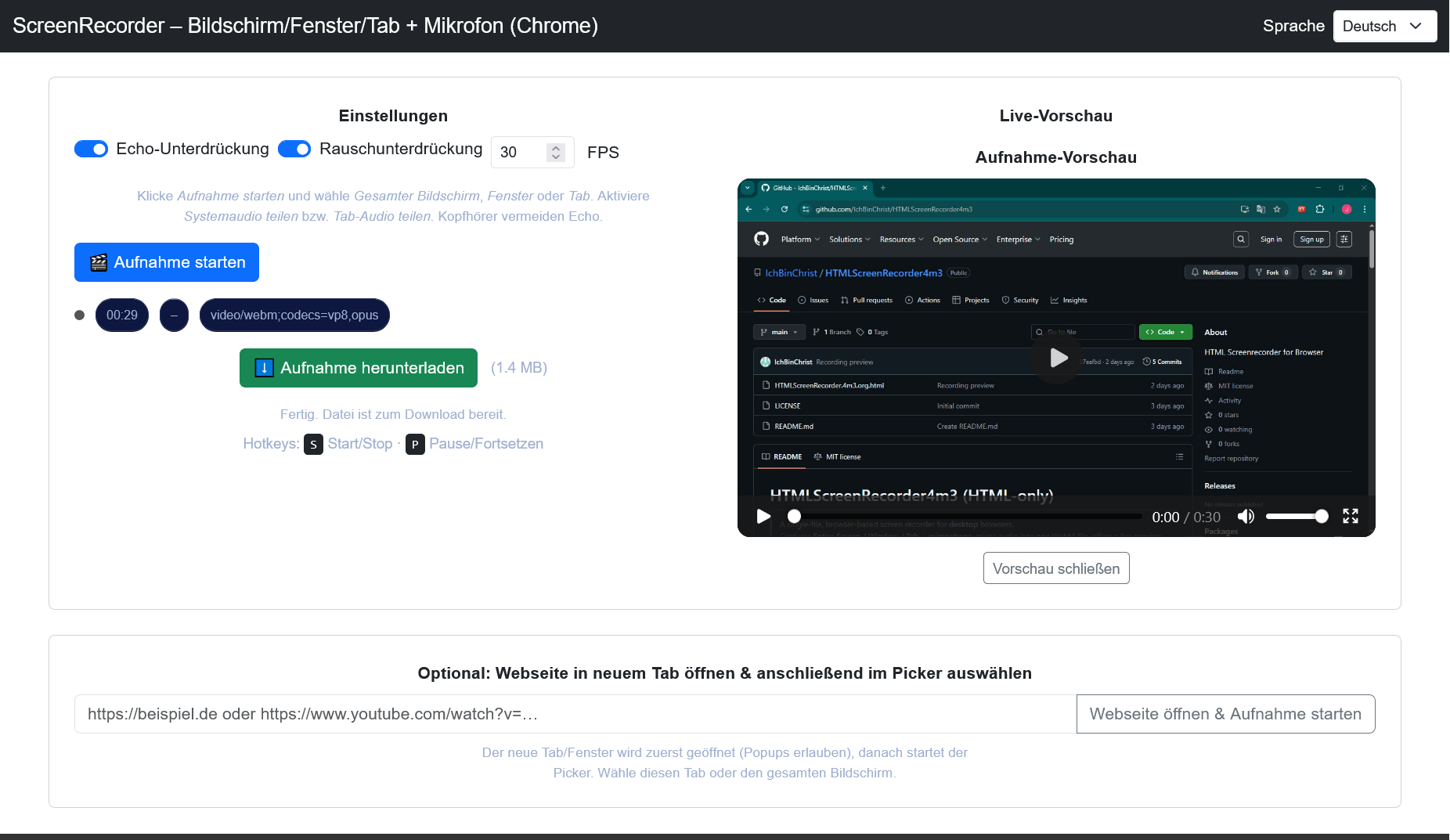Image resolution: width=1450 pixels, height=840 pixels.
Task: Adjust the preview volume slider
Action: [x=1296, y=516]
